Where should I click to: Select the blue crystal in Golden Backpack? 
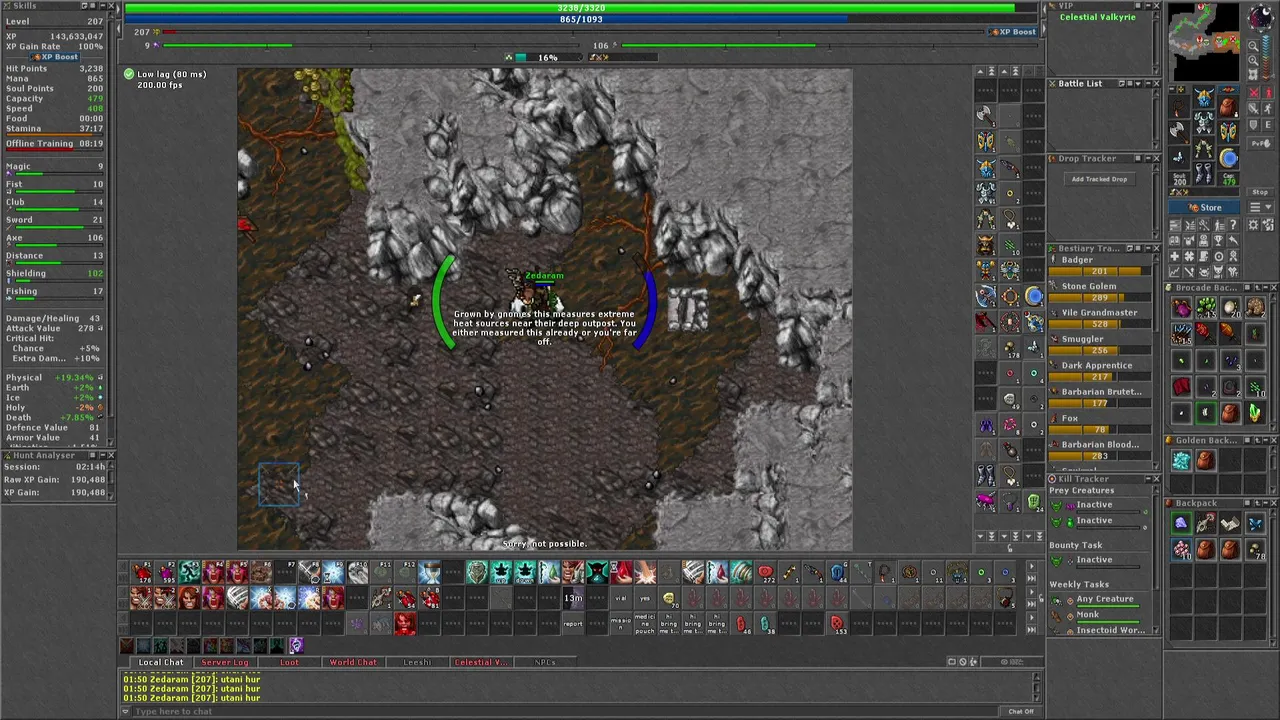click(1181, 461)
